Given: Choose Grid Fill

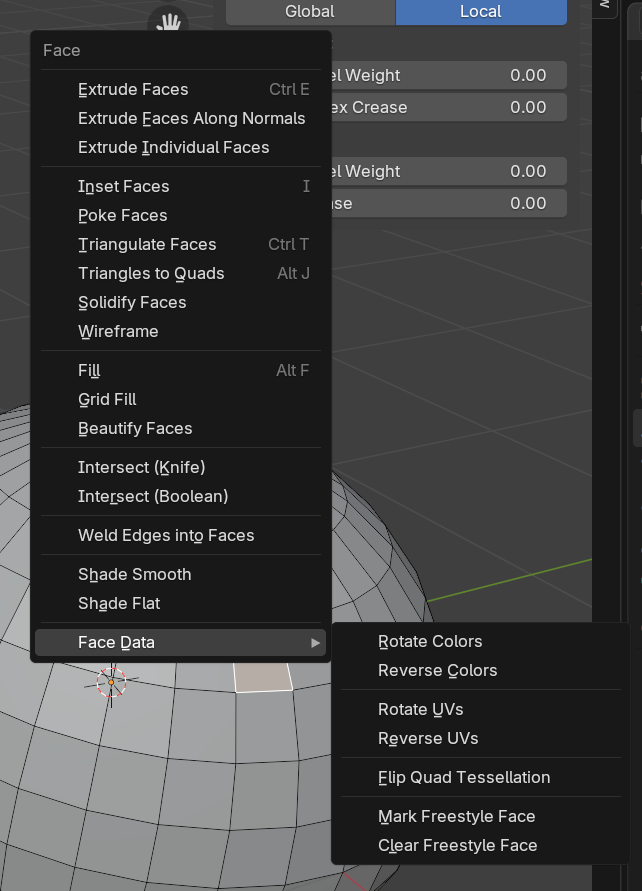Looking at the screenshot, I should [x=181, y=399].
